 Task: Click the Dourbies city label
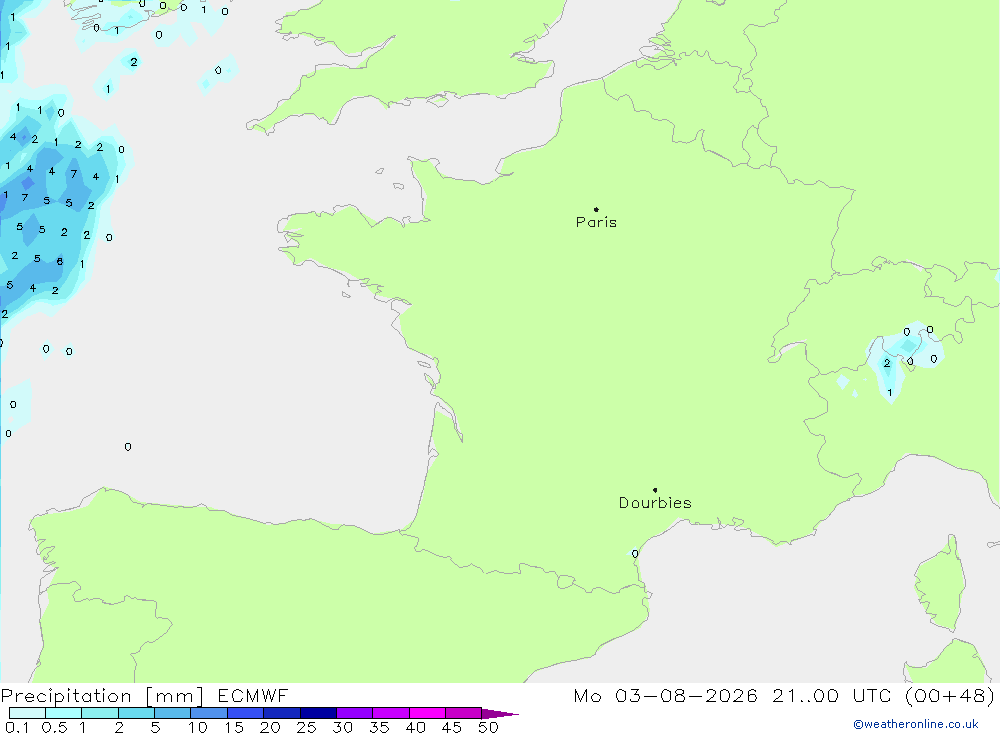655,503
